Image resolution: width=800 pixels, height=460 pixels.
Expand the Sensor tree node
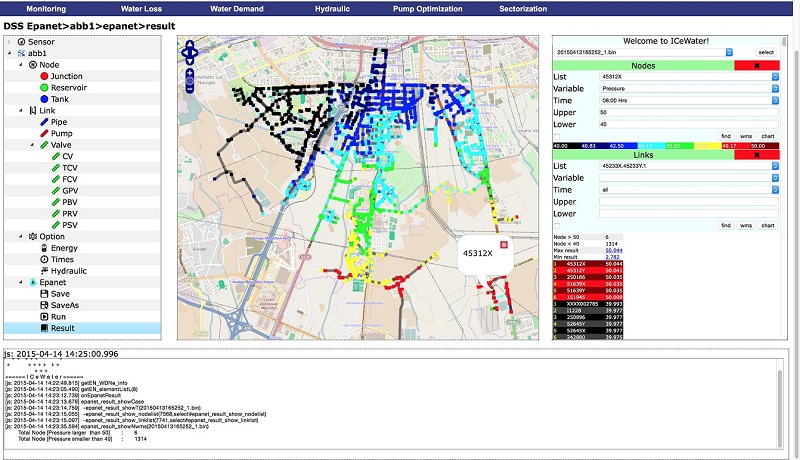pyautogui.click(x=10, y=42)
